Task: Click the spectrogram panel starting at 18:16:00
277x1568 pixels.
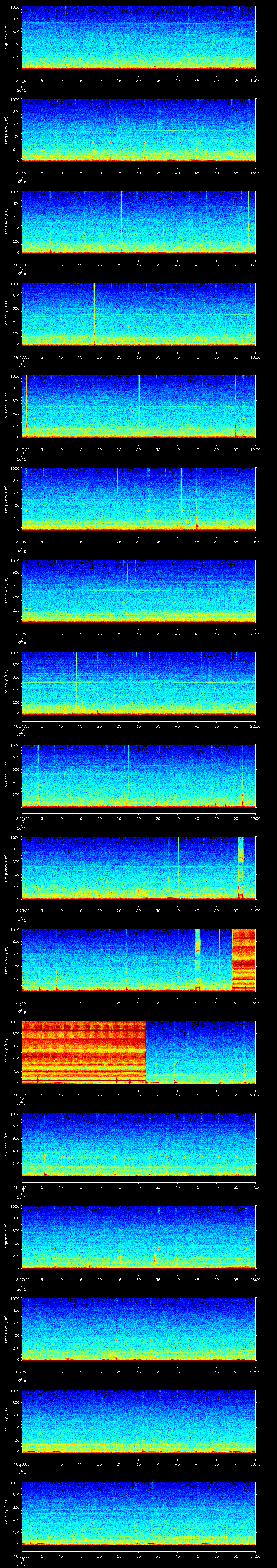Action: (x=139, y=222)
